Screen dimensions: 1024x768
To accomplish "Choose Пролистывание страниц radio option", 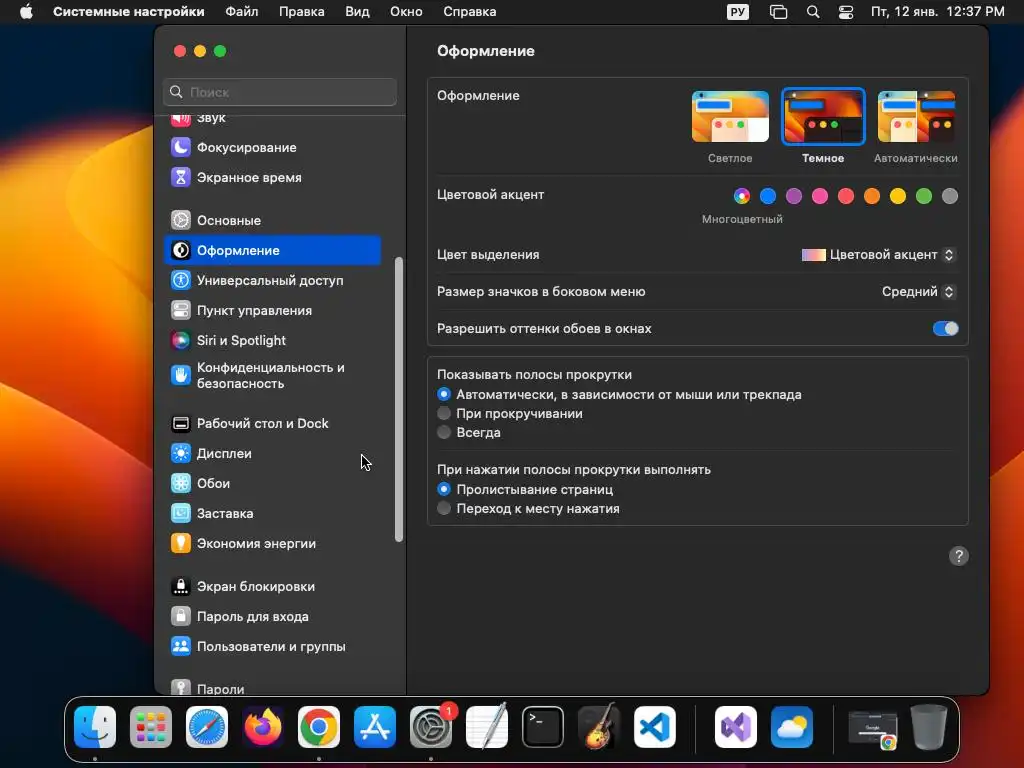I will click(x=444, y=489).
